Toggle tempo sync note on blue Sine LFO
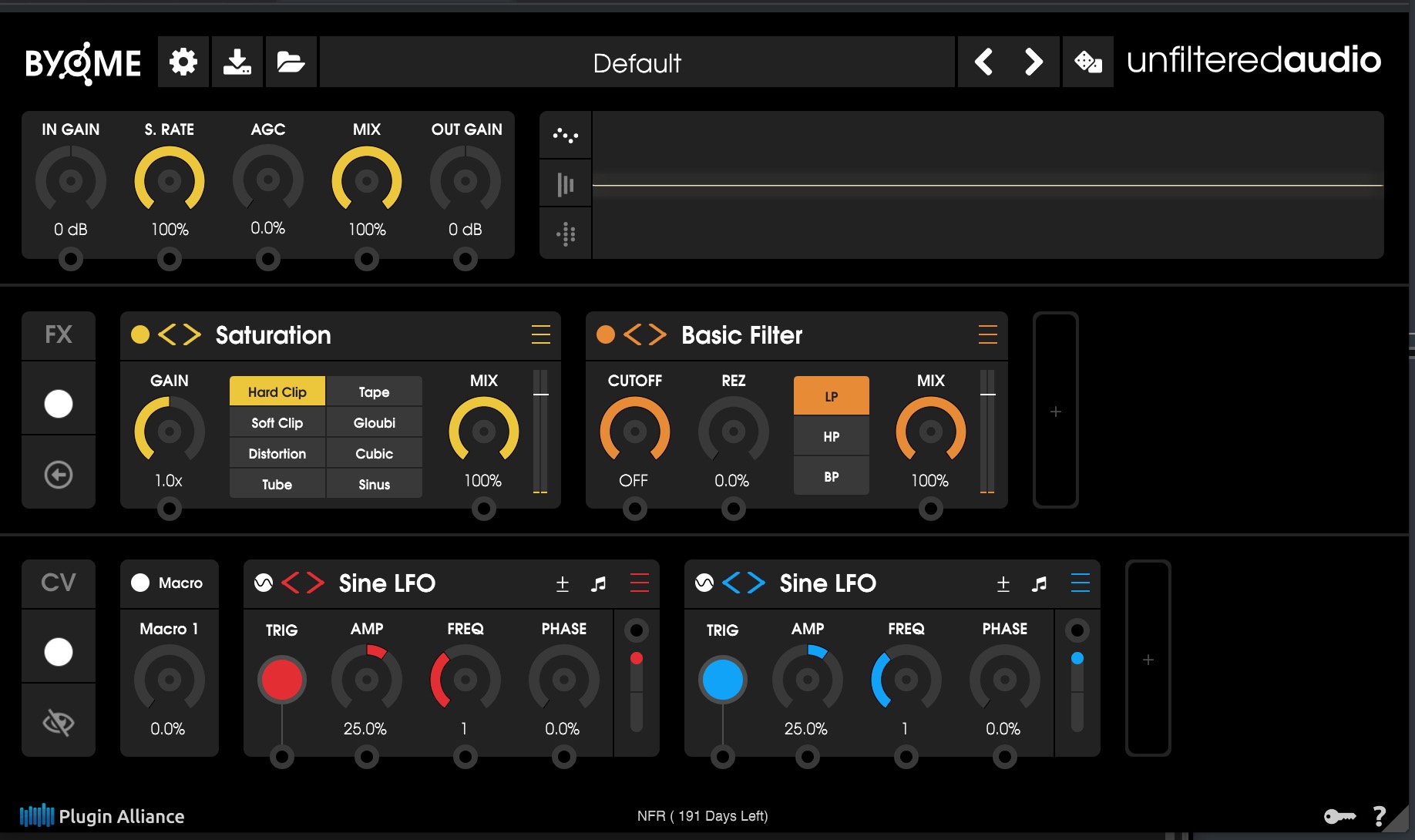This screenshot has width=1415, height=840. tap(1039, 584)
